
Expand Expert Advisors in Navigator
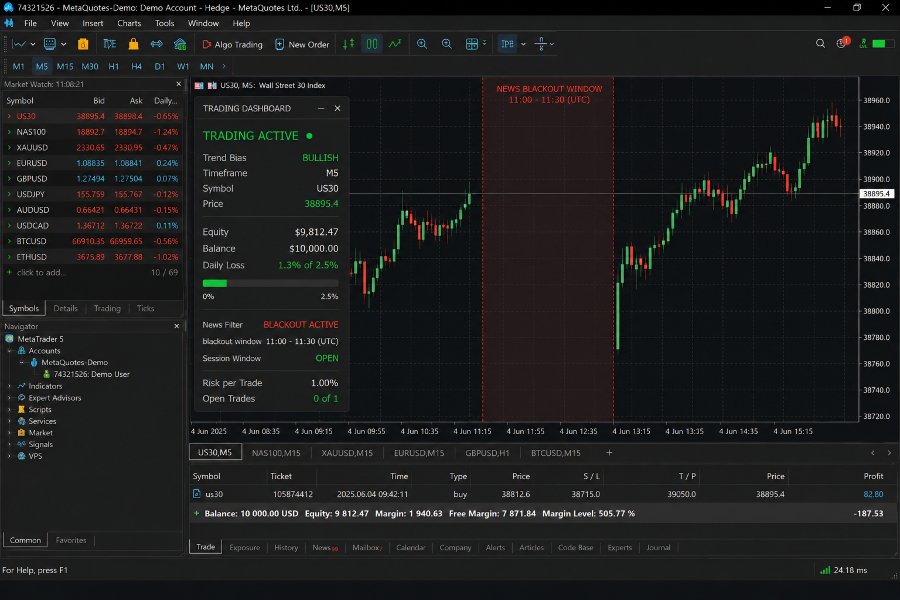tap(9, 397)
